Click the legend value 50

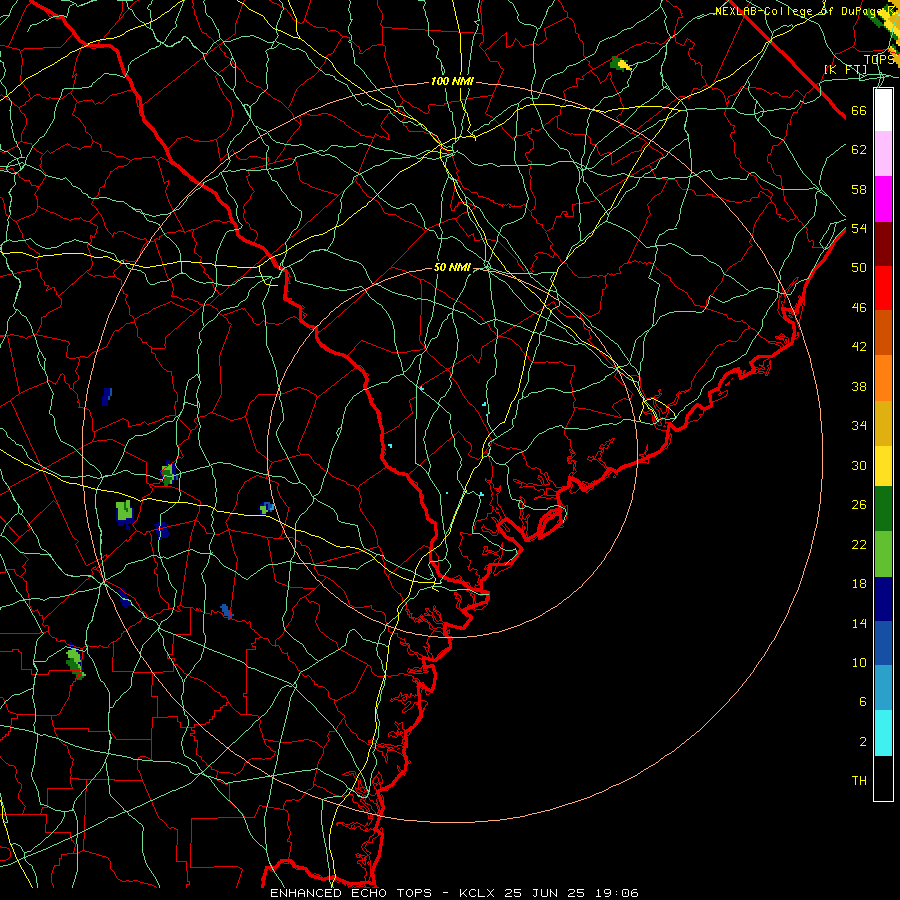(x=859, y=267)
